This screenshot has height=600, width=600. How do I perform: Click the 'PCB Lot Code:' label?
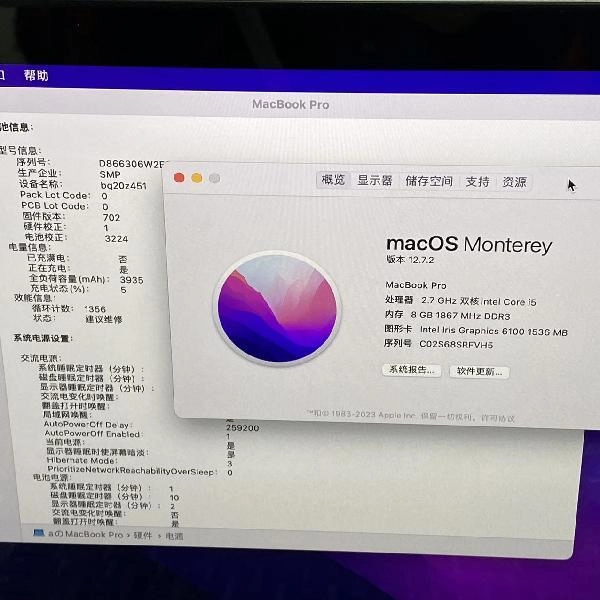click(55, 205)
